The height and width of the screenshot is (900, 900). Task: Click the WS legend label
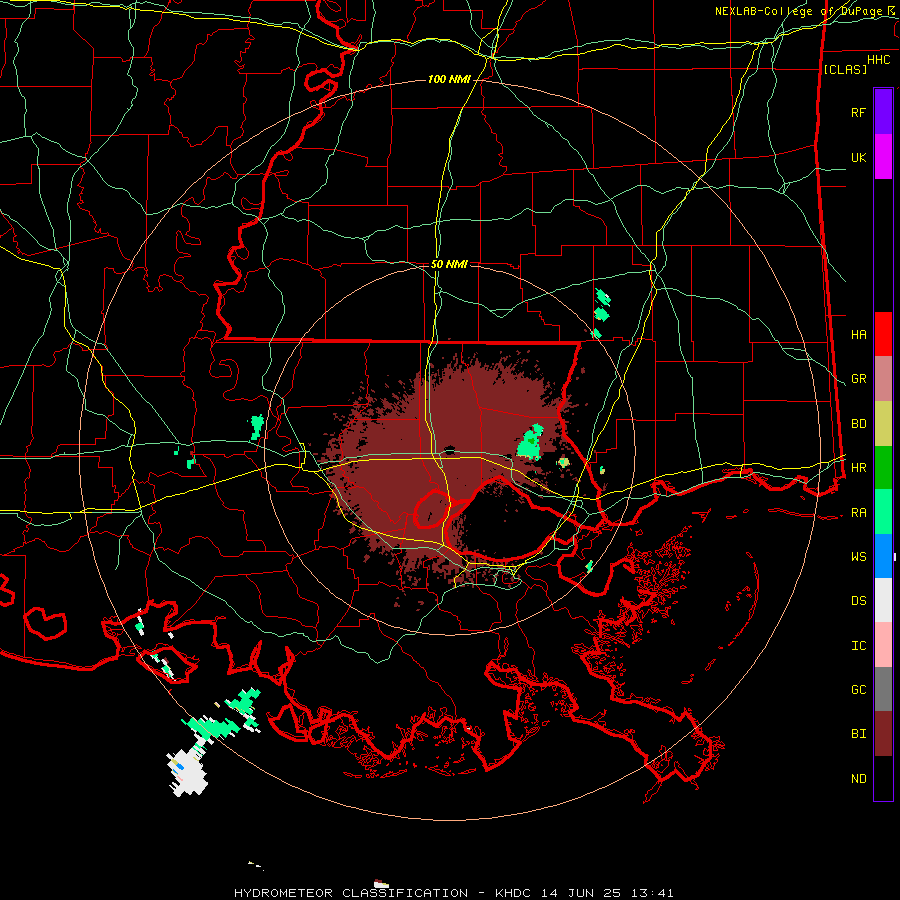[858, 557]
